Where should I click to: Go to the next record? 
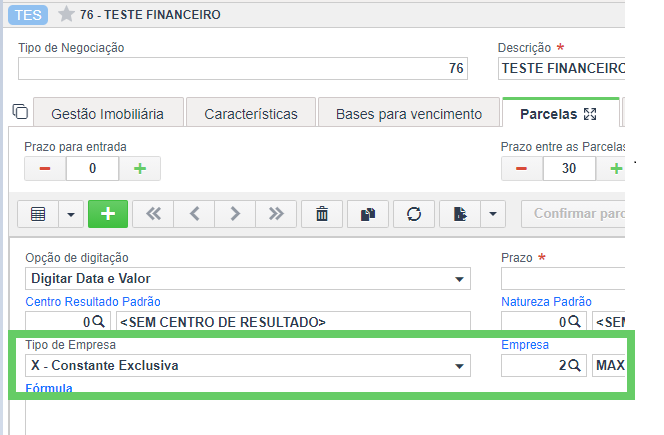pyautogui.click(x=235, y=213)
